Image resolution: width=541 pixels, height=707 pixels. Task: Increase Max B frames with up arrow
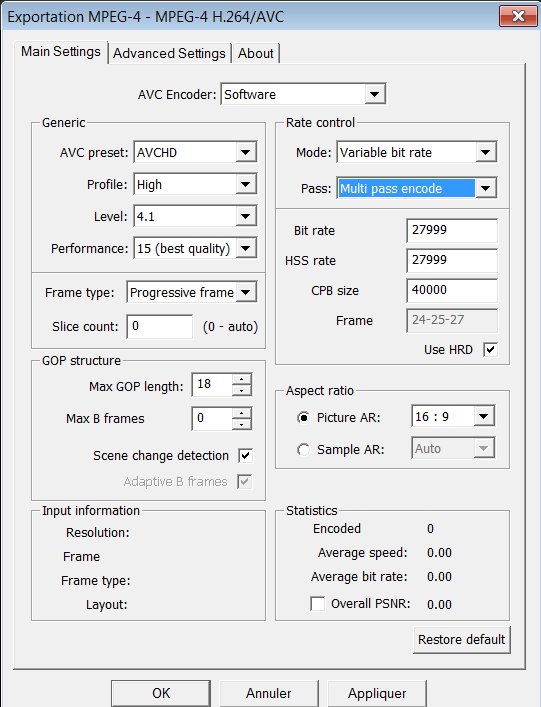click(x=242, y=413)
